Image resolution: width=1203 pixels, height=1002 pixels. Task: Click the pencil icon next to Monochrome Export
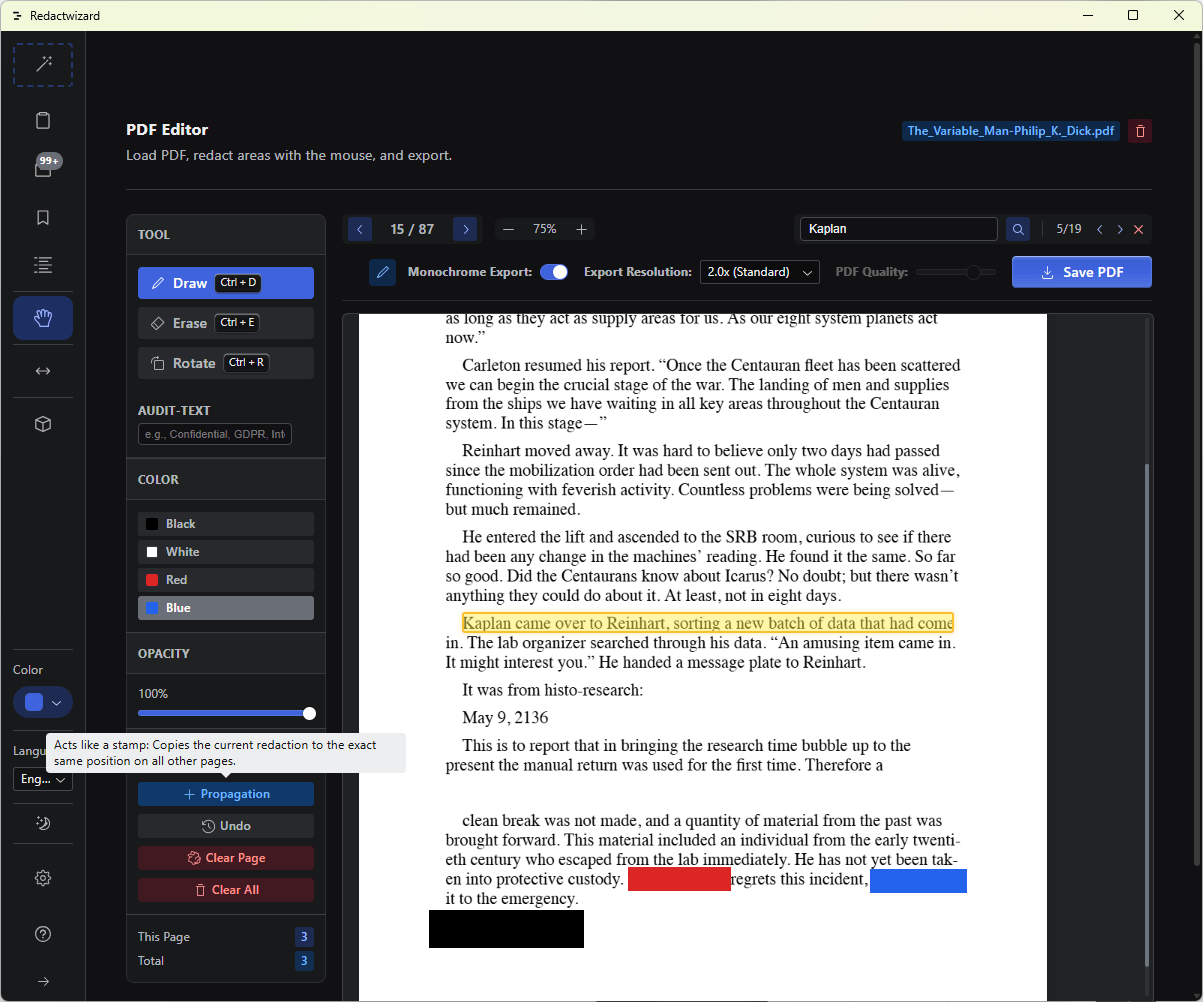382,272
